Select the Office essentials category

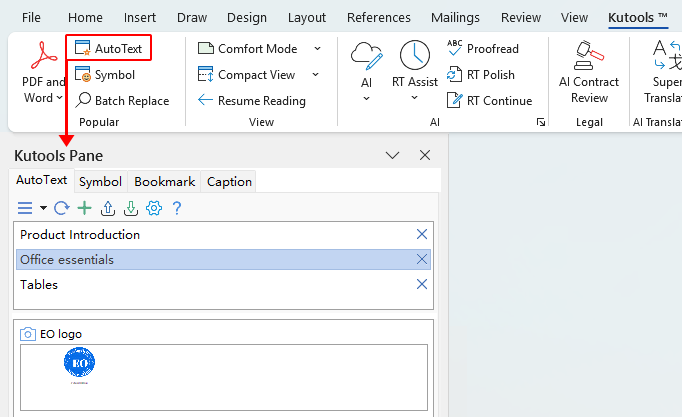point(223,259)
